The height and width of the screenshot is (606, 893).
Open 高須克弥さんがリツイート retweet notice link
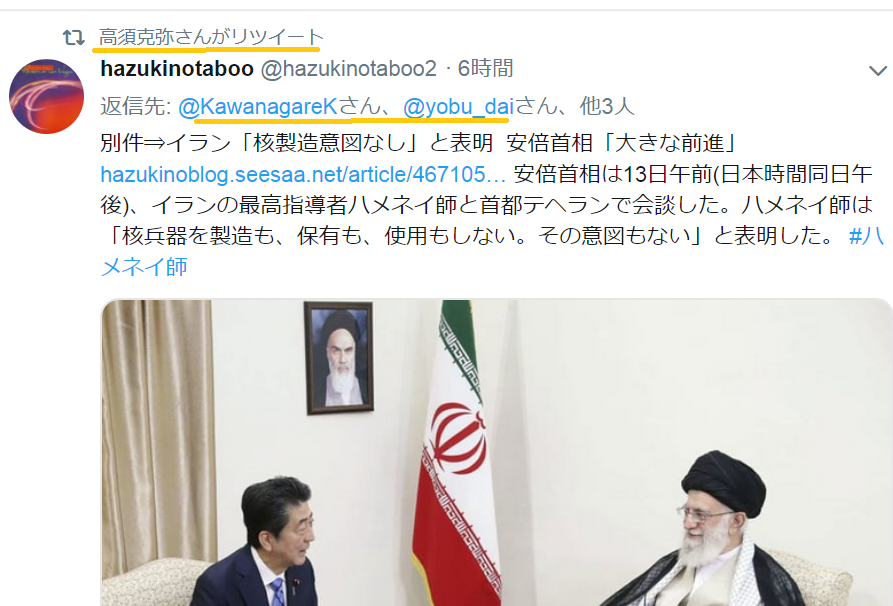[x=211, y=37]
